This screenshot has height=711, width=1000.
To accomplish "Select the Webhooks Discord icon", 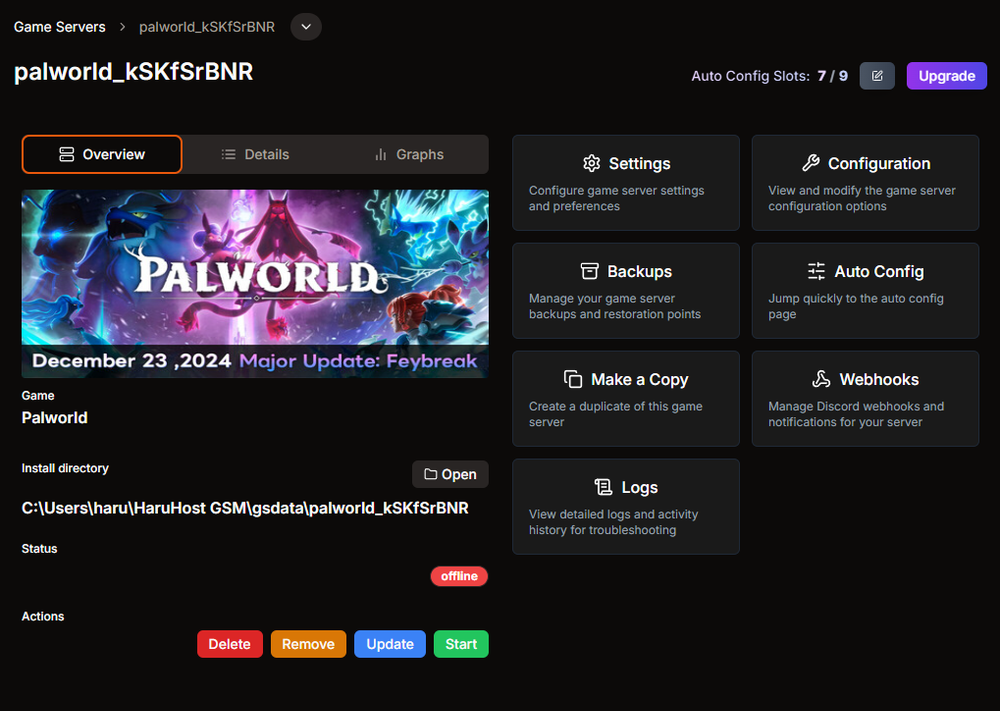I will click(821, 380).
